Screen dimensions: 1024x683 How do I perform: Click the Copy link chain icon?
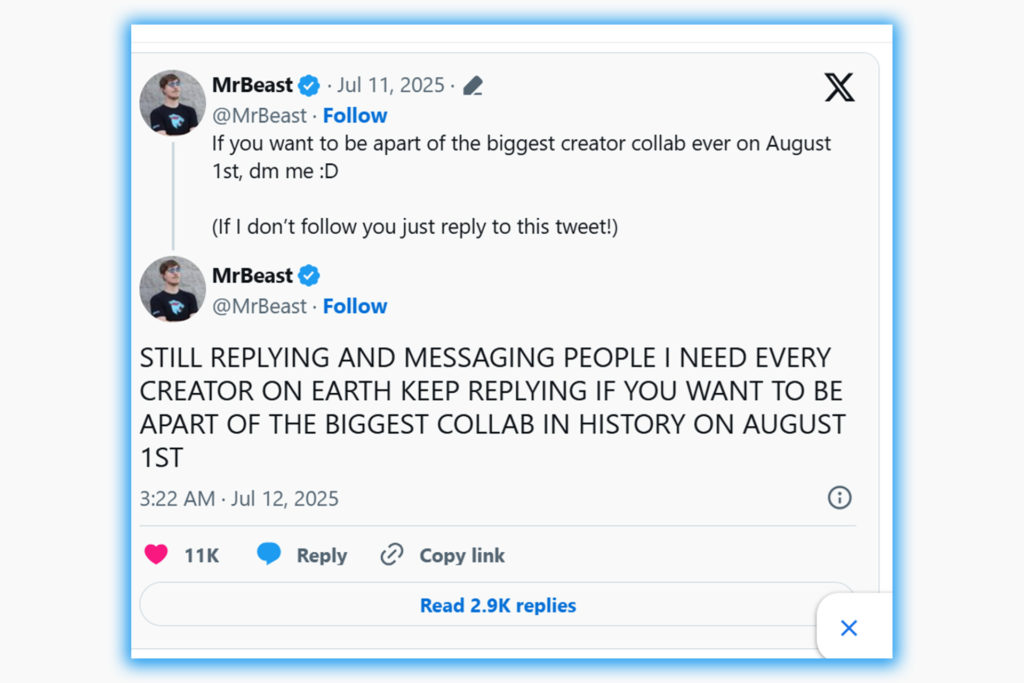pyautogui.click(x=392, y=555)
